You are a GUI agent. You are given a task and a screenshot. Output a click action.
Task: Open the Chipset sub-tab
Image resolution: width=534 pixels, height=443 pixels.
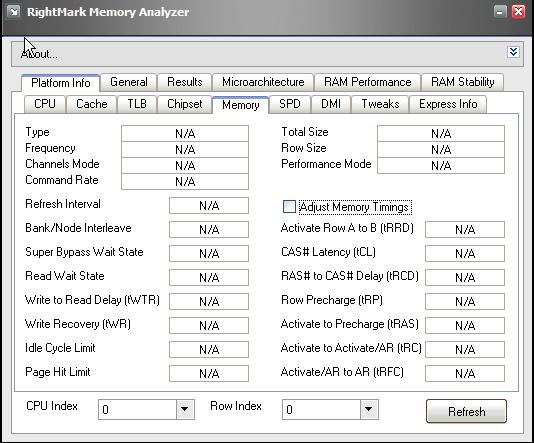pyautogui.click(x=185, y=104)
